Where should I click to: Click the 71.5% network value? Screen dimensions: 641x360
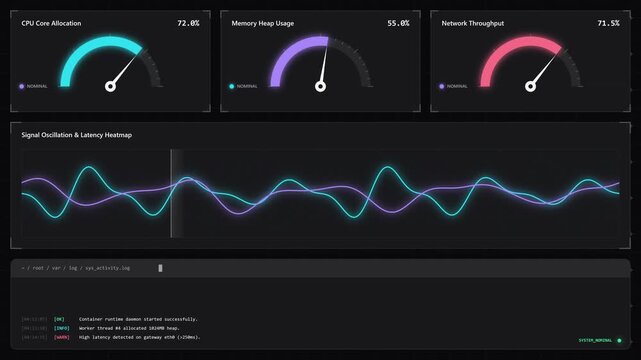pyautogui.click(x=608, y=23)
